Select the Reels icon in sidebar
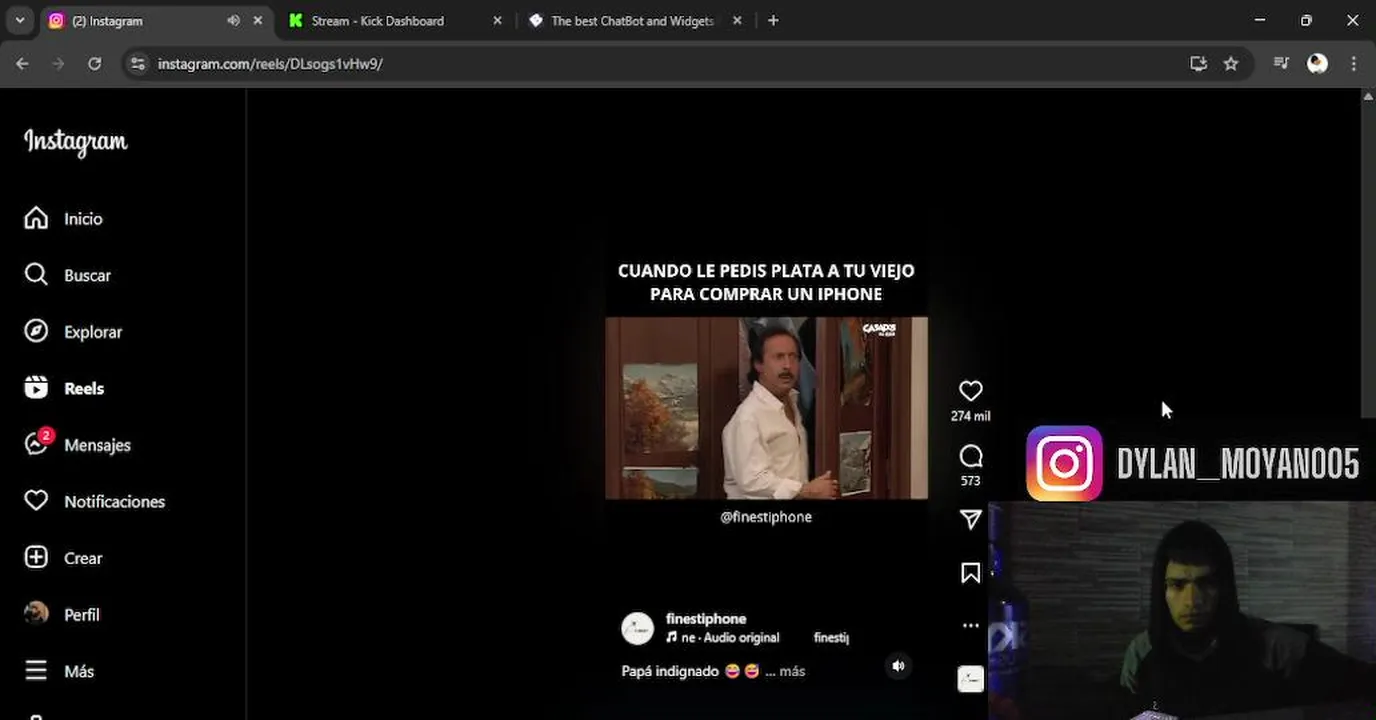 click(36, 388)
